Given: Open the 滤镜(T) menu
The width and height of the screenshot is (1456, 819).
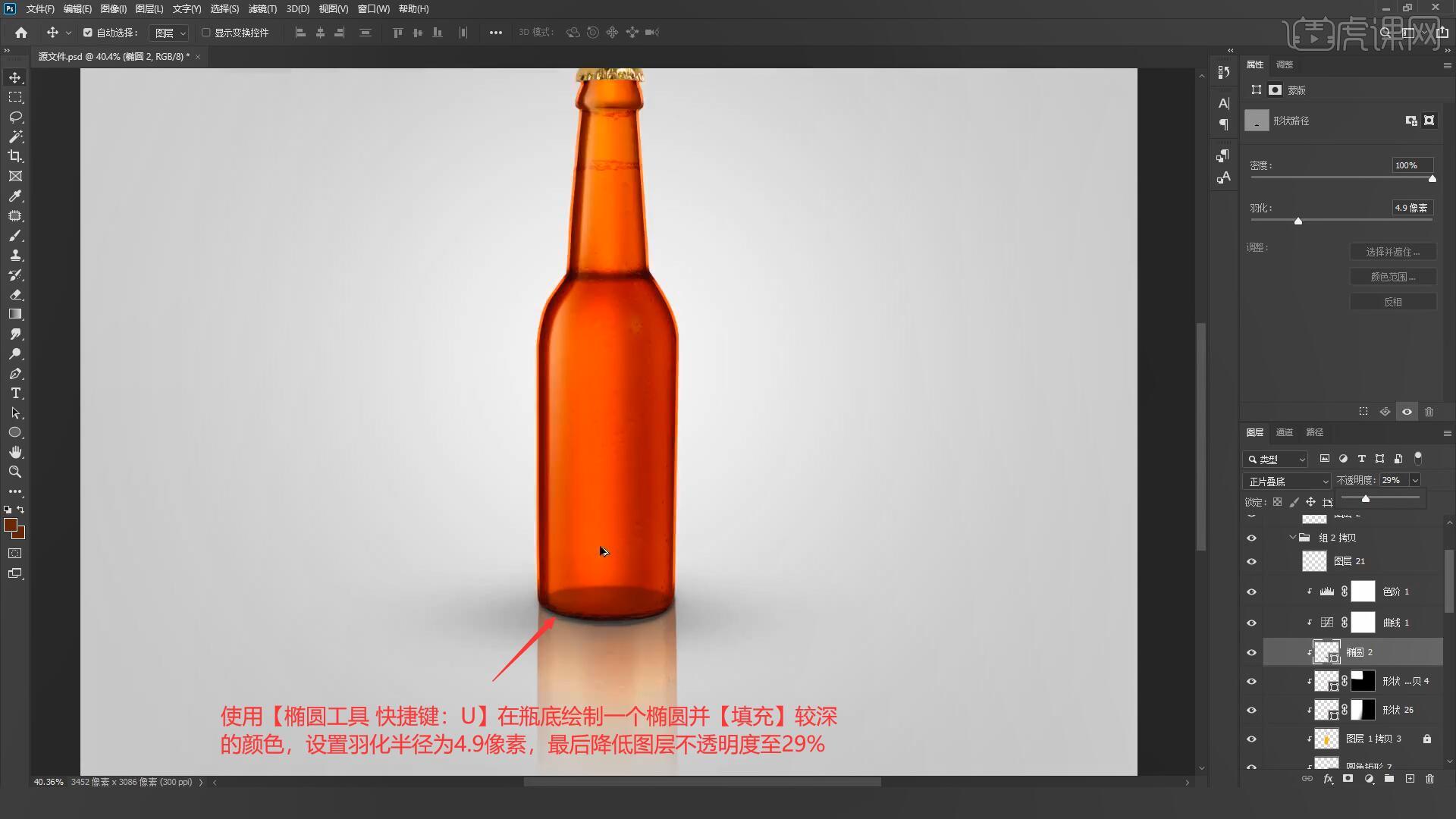Looking at the screenshot, I should pos(262,9).
